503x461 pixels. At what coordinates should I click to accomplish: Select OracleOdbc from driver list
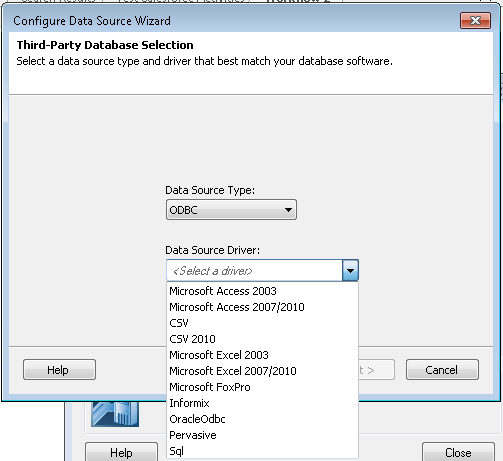262,419
